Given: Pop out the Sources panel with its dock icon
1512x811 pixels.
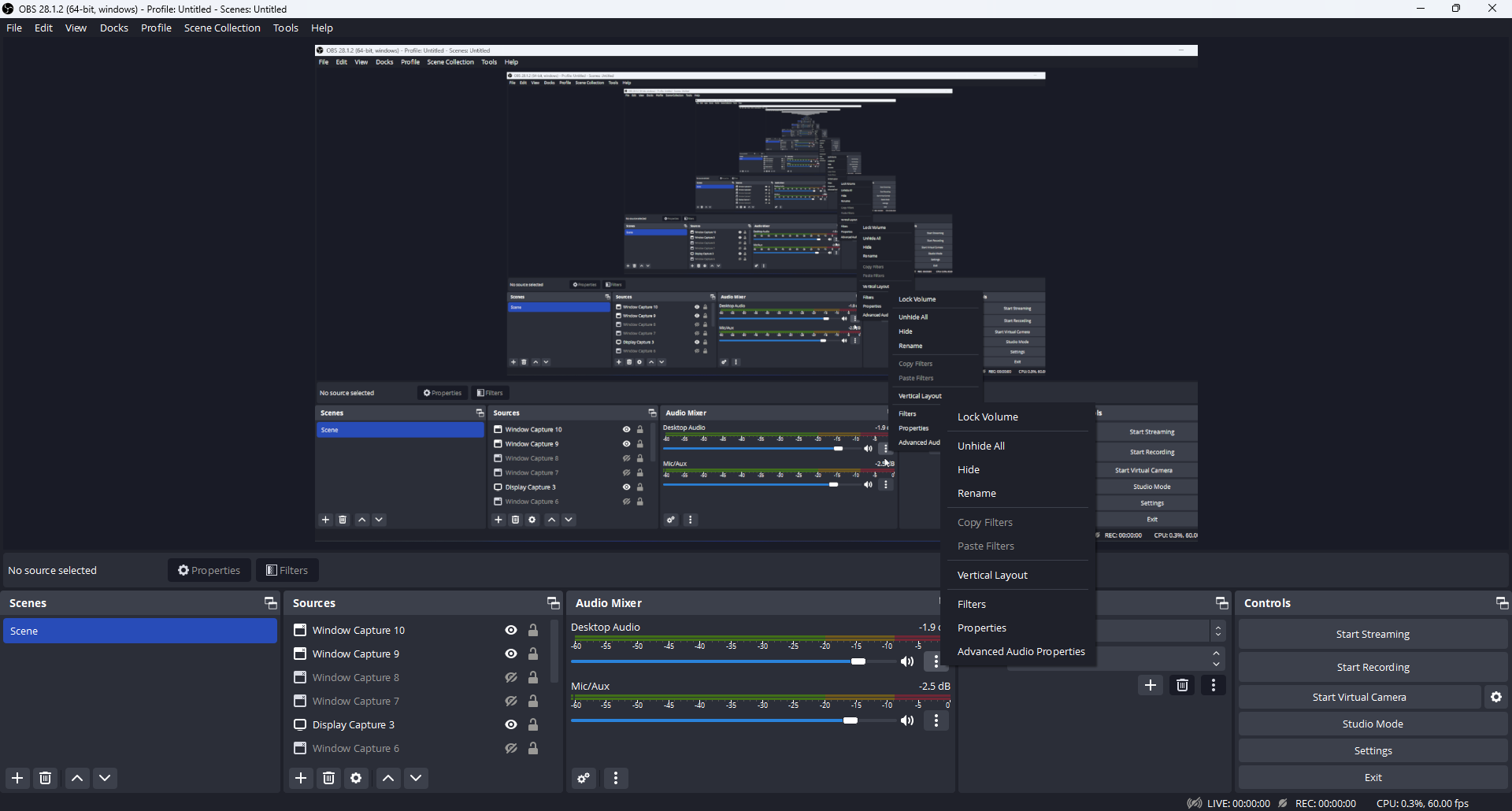Looking at the screenshot, I should click(554, 602).
